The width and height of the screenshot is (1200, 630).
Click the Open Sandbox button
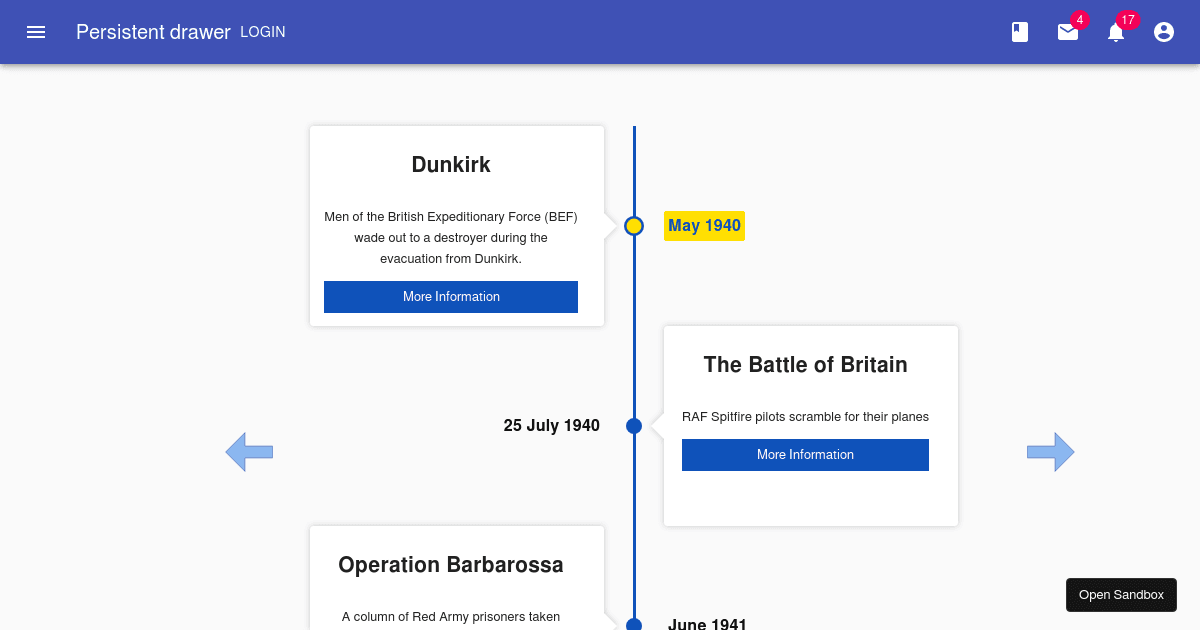pos(1121,594)
